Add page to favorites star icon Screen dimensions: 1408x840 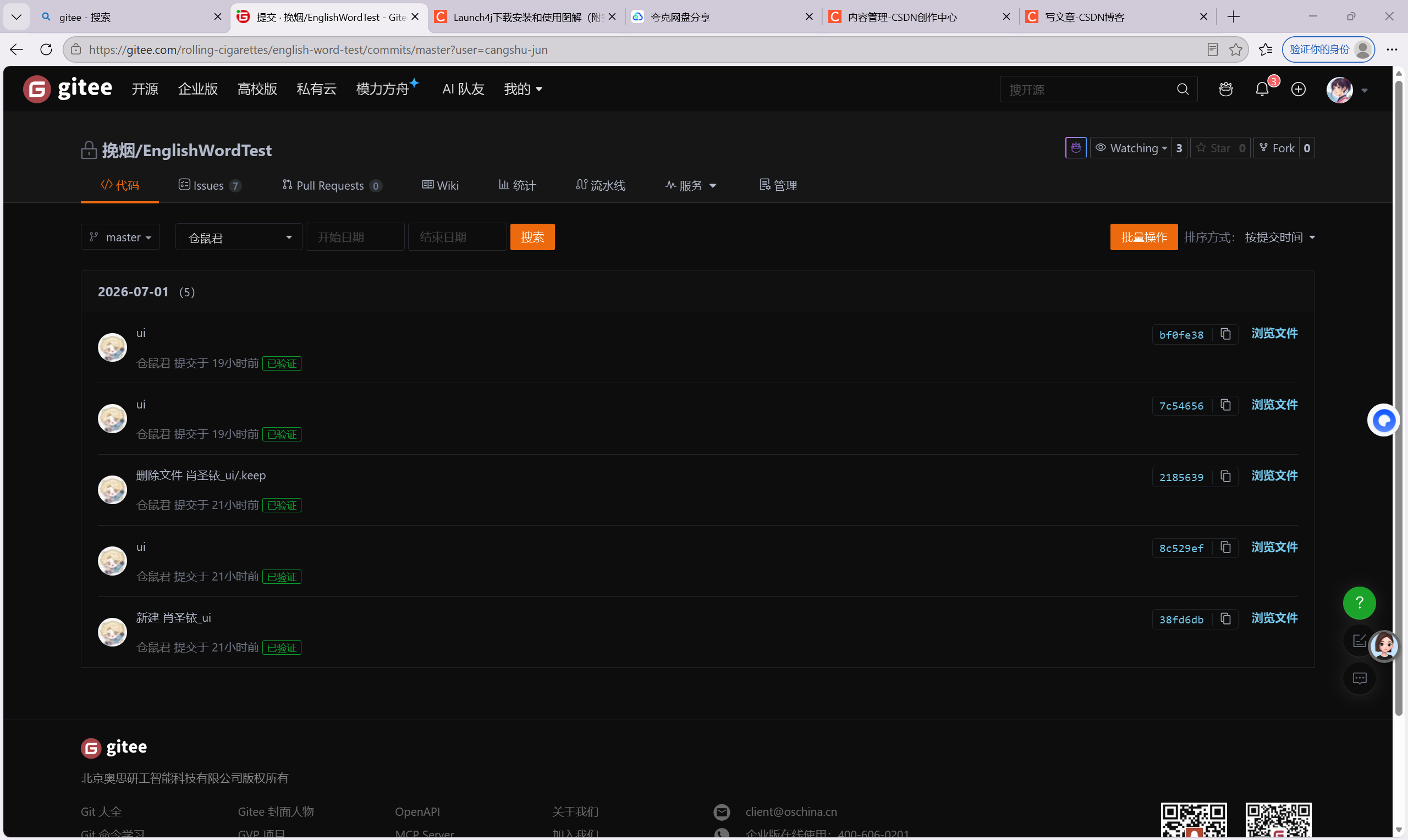point(1236,50)
